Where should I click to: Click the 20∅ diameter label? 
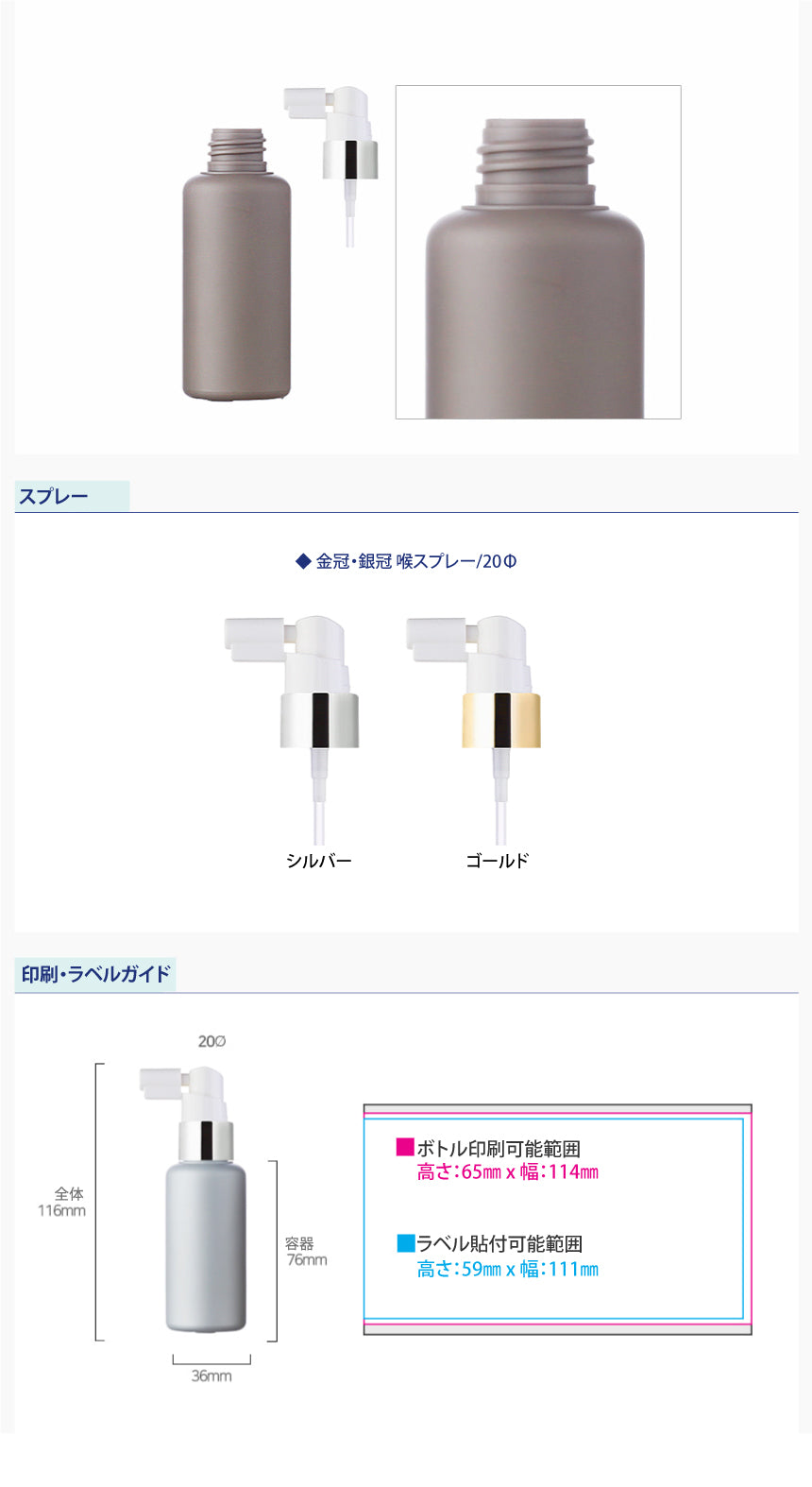(x=211, y=1041)
